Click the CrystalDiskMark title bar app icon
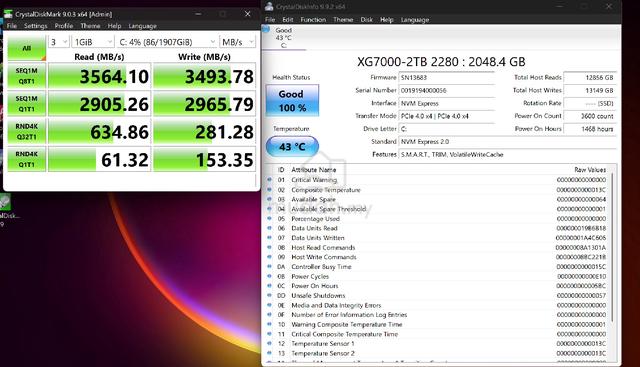The width and height of the screenshot is (640, 367). [x=8, y=14]
